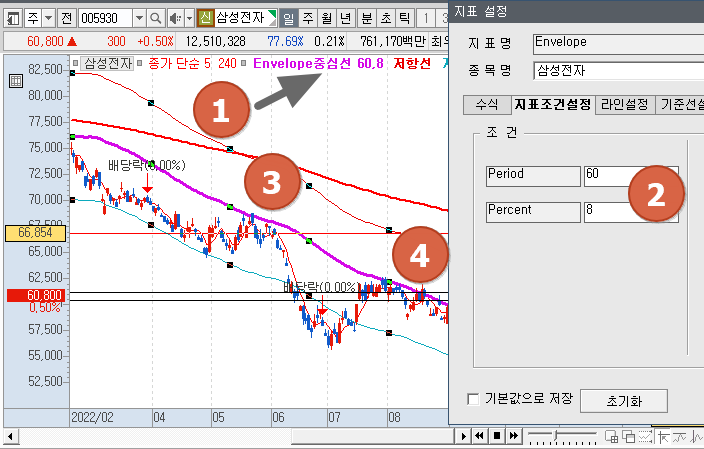Click the Period value field 60
Viewport: 704px width, 449px height.
[x=631, y=176]
